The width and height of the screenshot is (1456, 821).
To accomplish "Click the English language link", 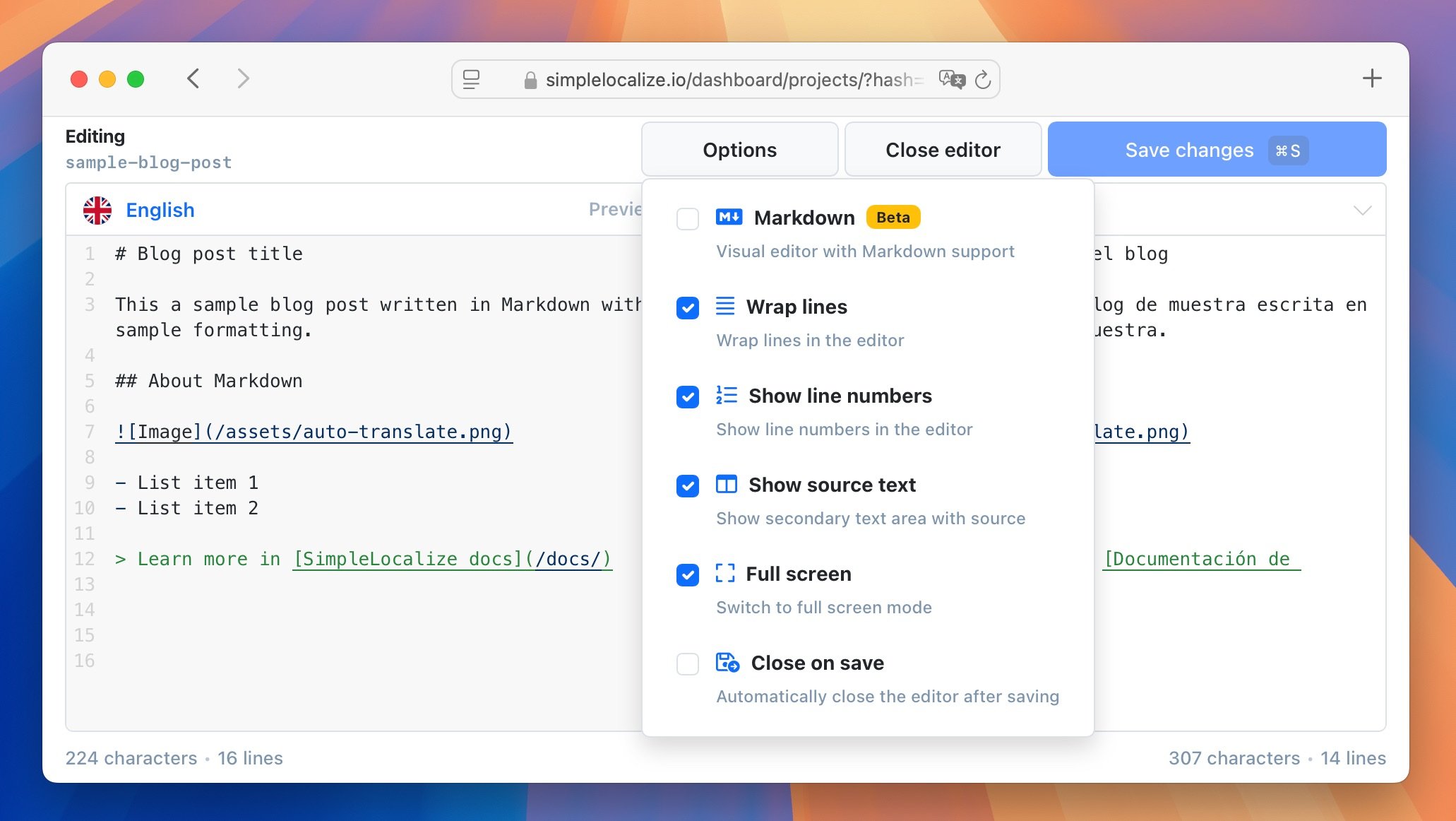I will tap(160, 210).
